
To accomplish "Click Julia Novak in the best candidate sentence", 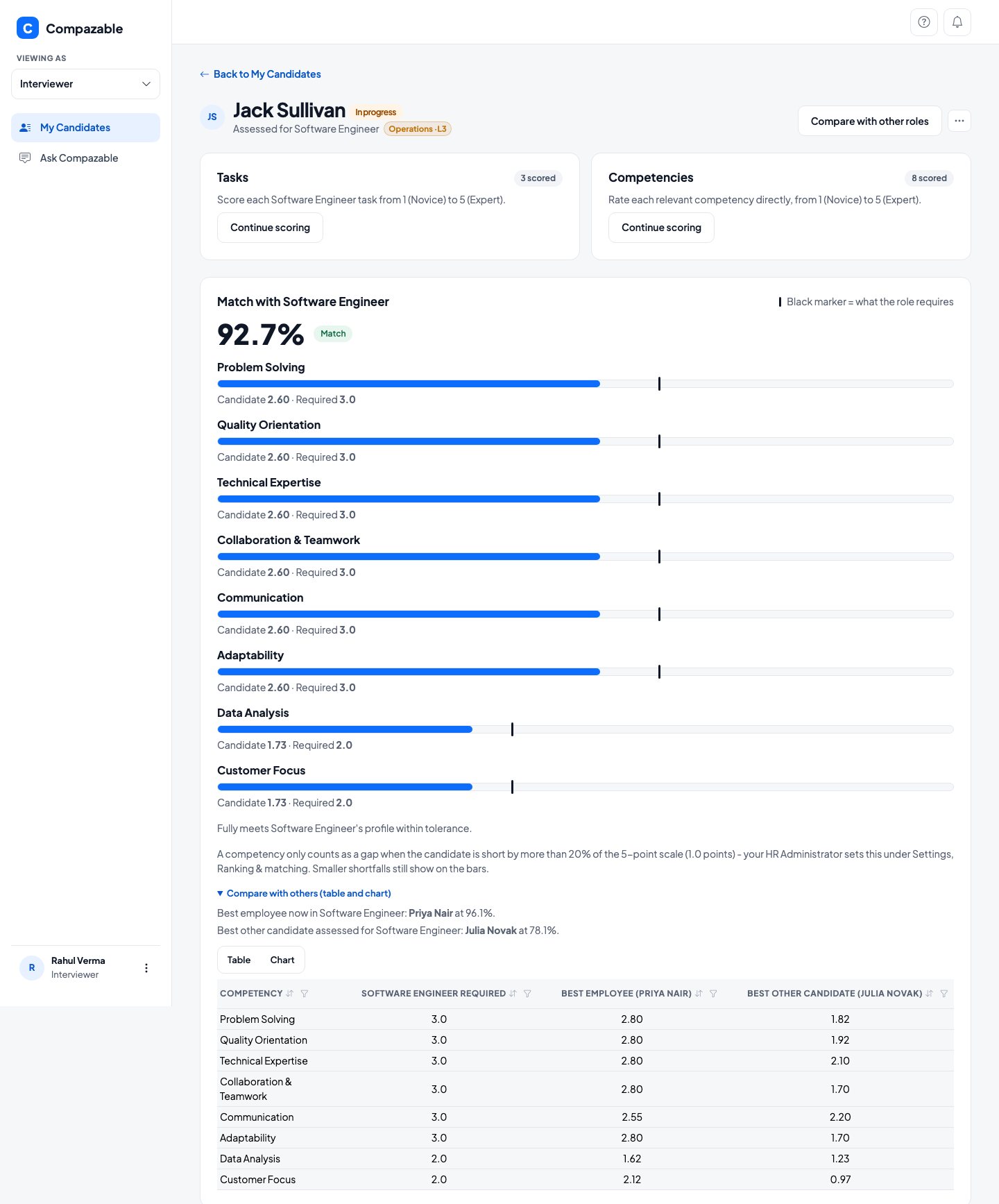I will click(x=490, y=931).
